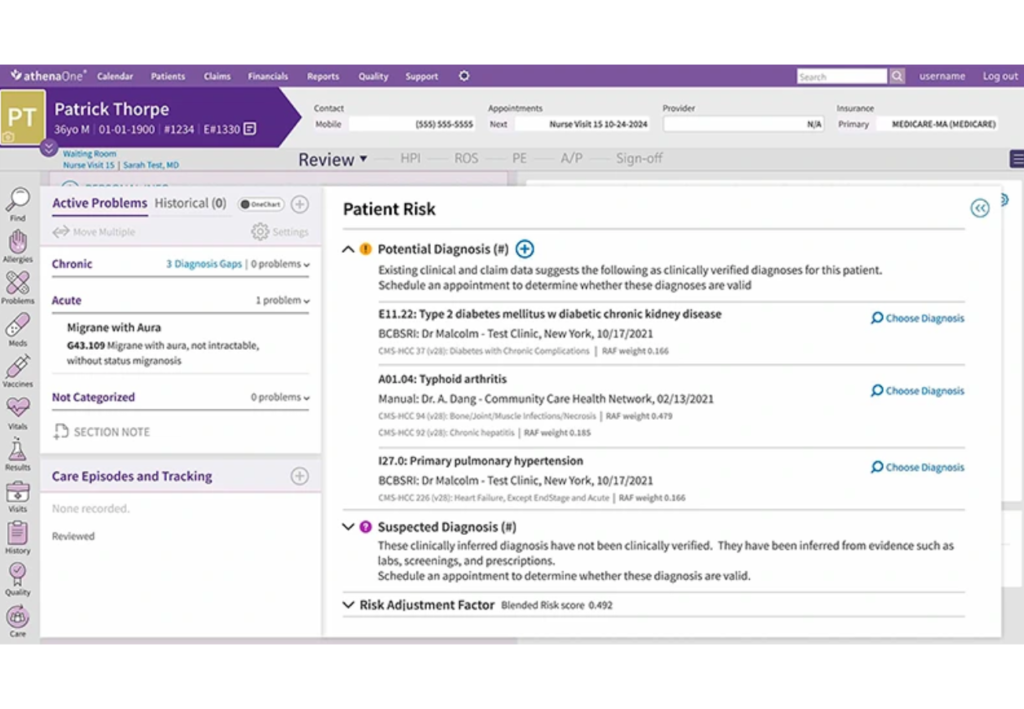Open the Support menu
Image resolution: width=1024 pixels, height=709 pixels.
click(x=422, y=76)
